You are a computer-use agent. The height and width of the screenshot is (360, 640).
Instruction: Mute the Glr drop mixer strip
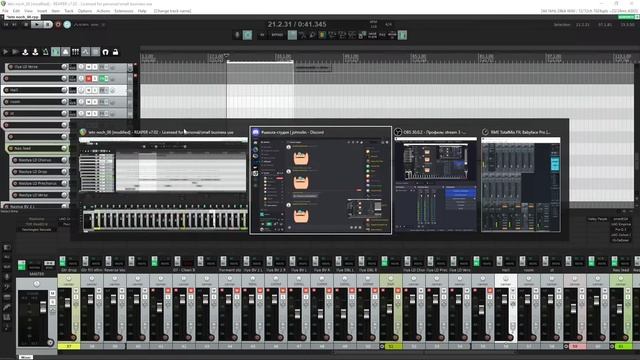pos(76,291)
